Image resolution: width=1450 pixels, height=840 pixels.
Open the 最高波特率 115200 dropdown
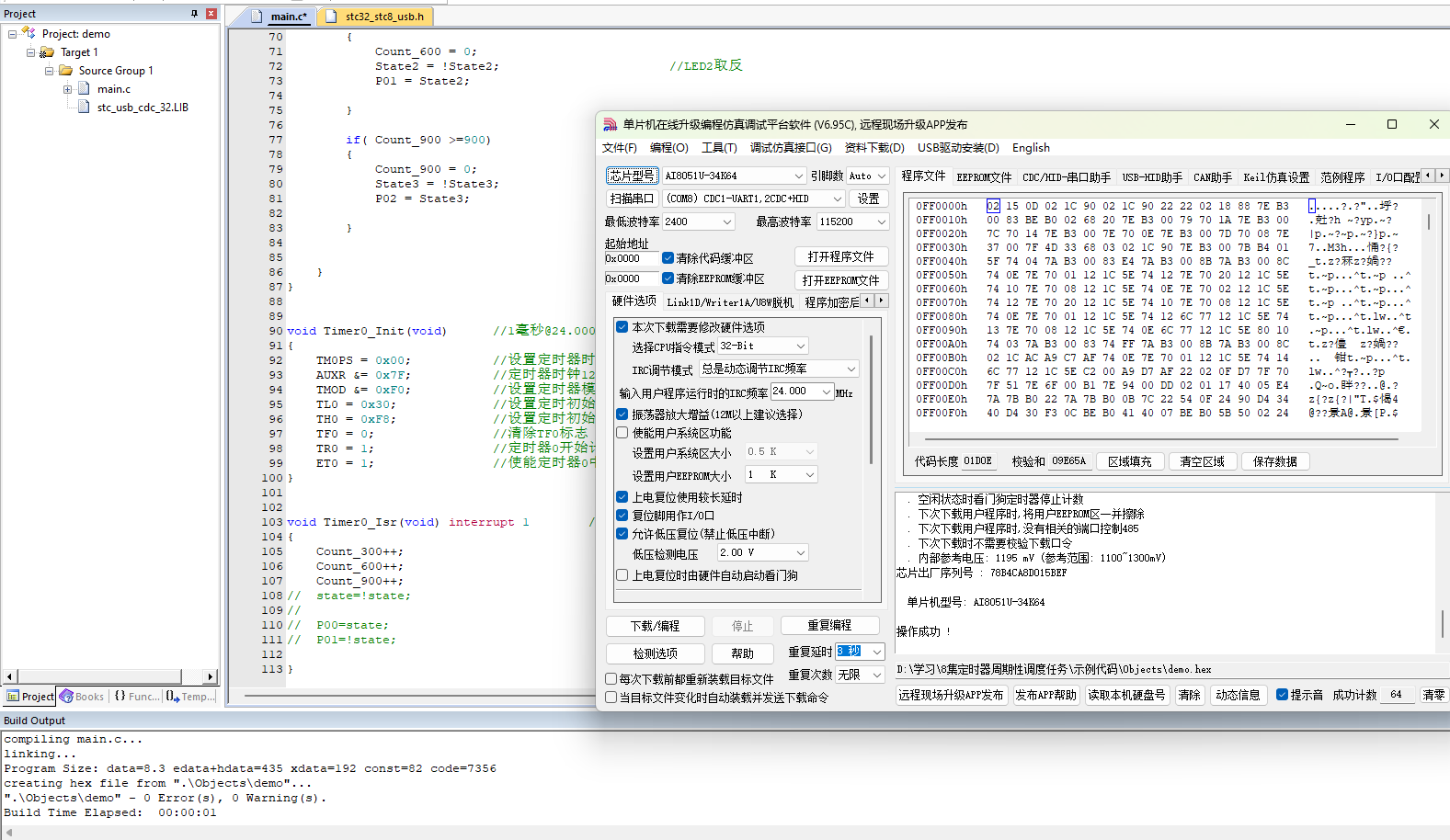[881, 221]
